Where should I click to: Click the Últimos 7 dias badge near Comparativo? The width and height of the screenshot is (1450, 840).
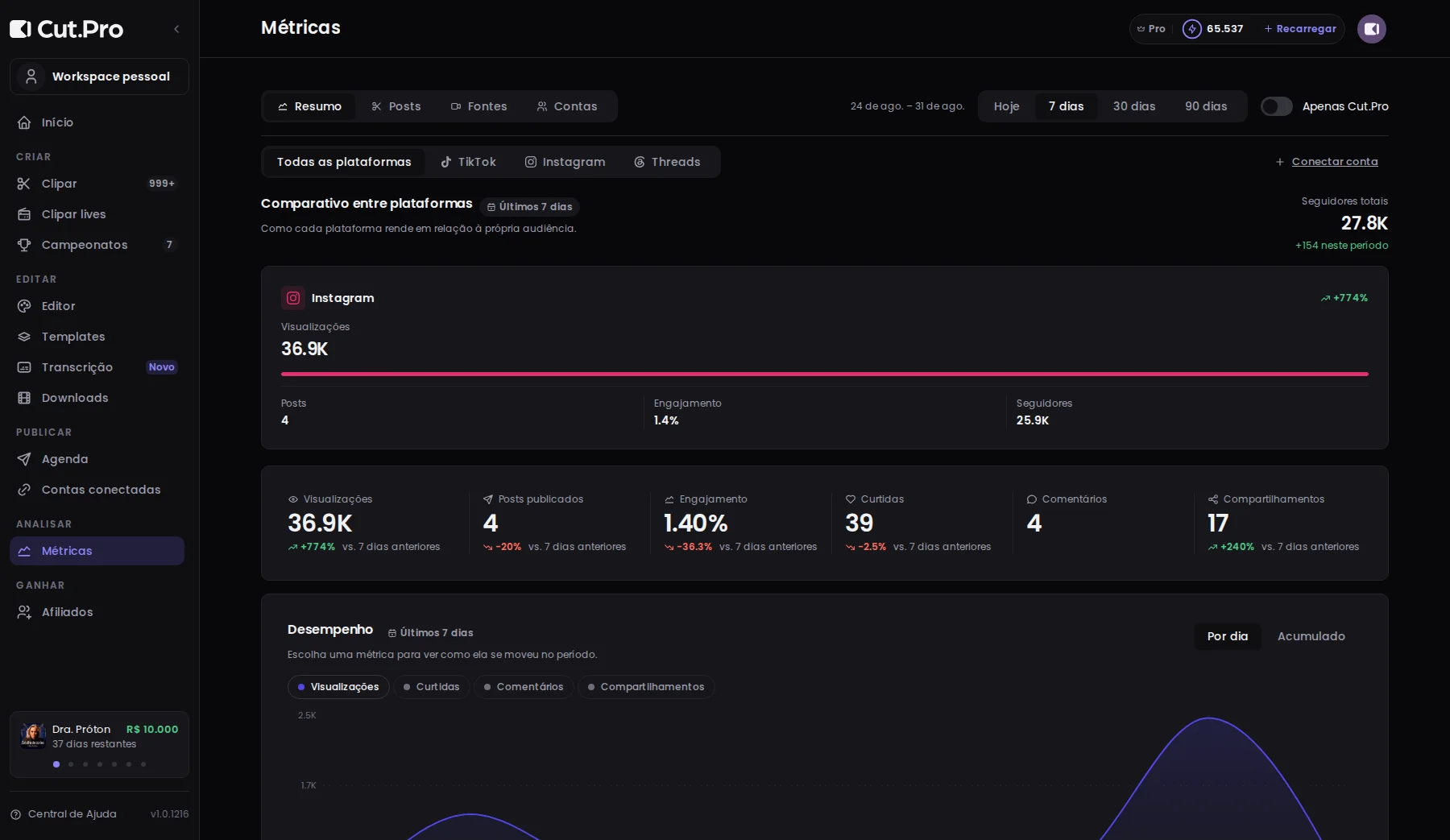[529, 207]
